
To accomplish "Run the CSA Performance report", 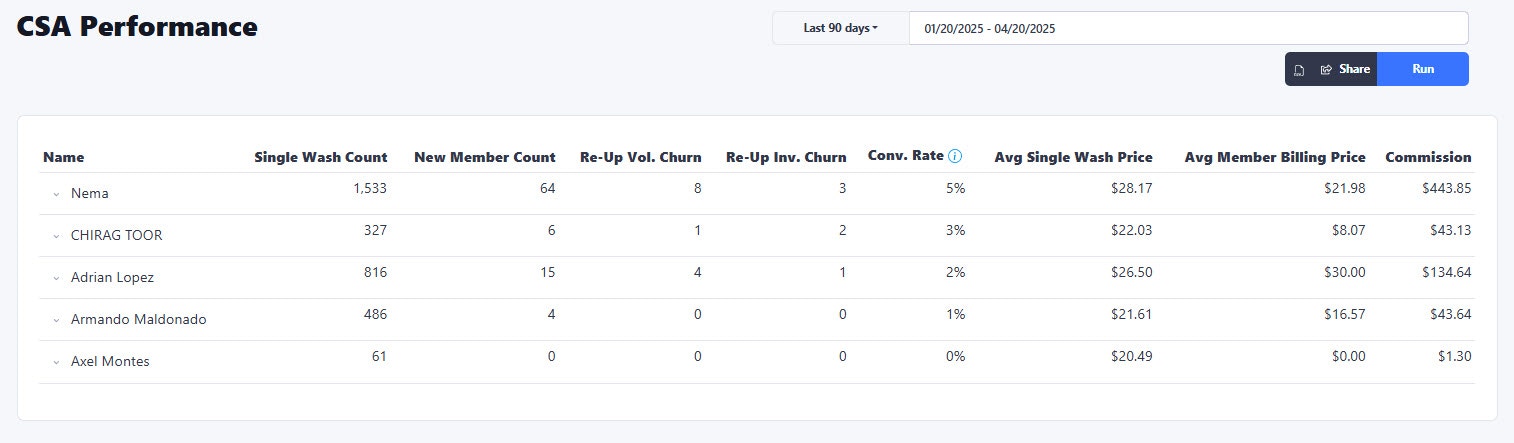I will 1422,69.
